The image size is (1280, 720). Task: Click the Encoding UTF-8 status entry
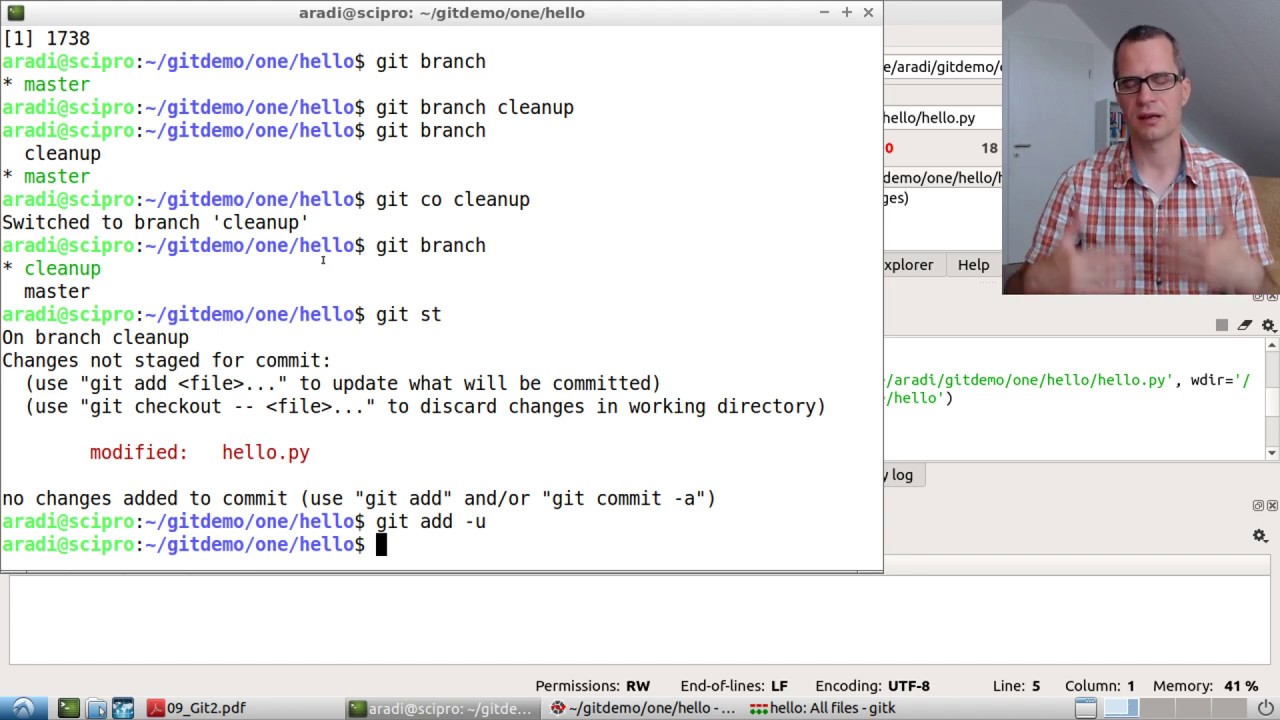873,686
